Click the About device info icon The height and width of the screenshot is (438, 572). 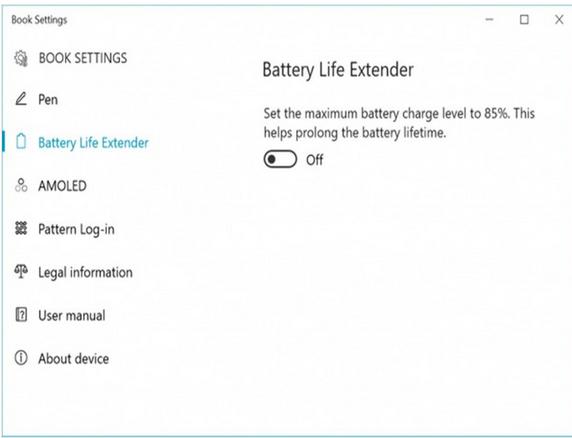(21, 358)
